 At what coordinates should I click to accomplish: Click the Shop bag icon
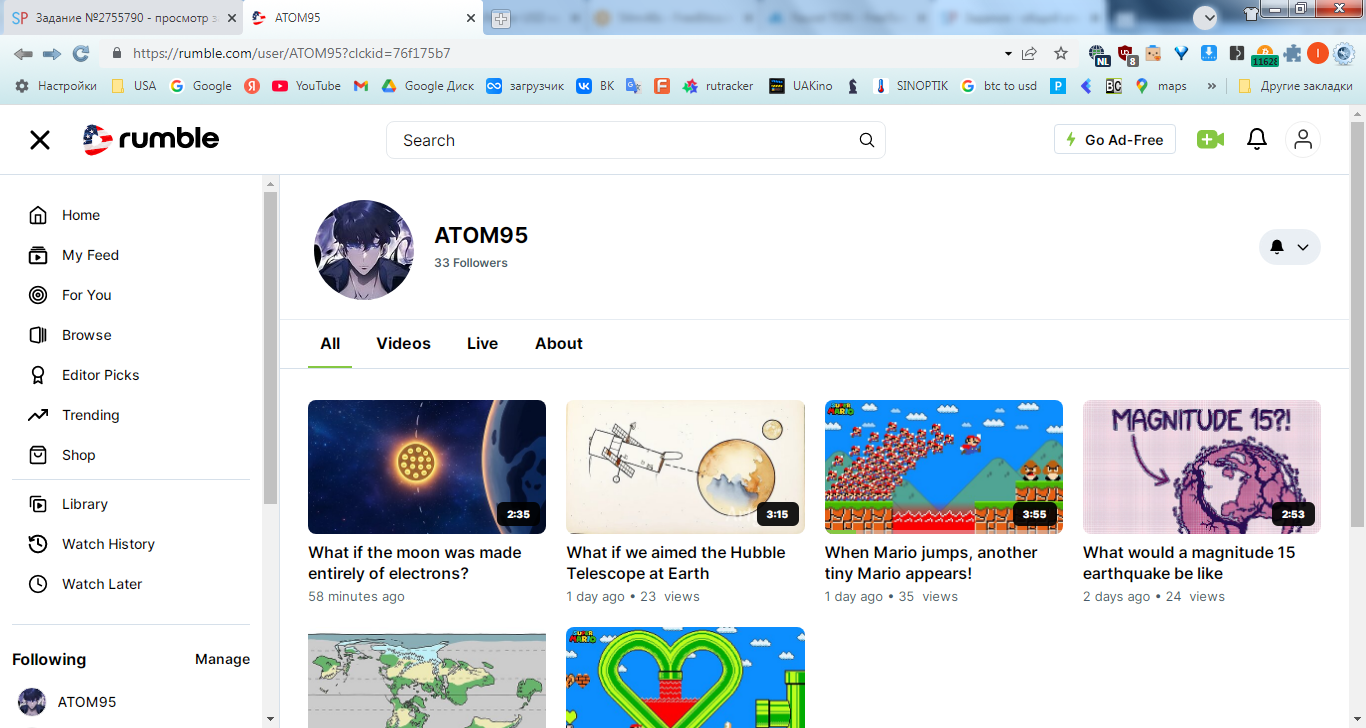(x=38, y=455)
